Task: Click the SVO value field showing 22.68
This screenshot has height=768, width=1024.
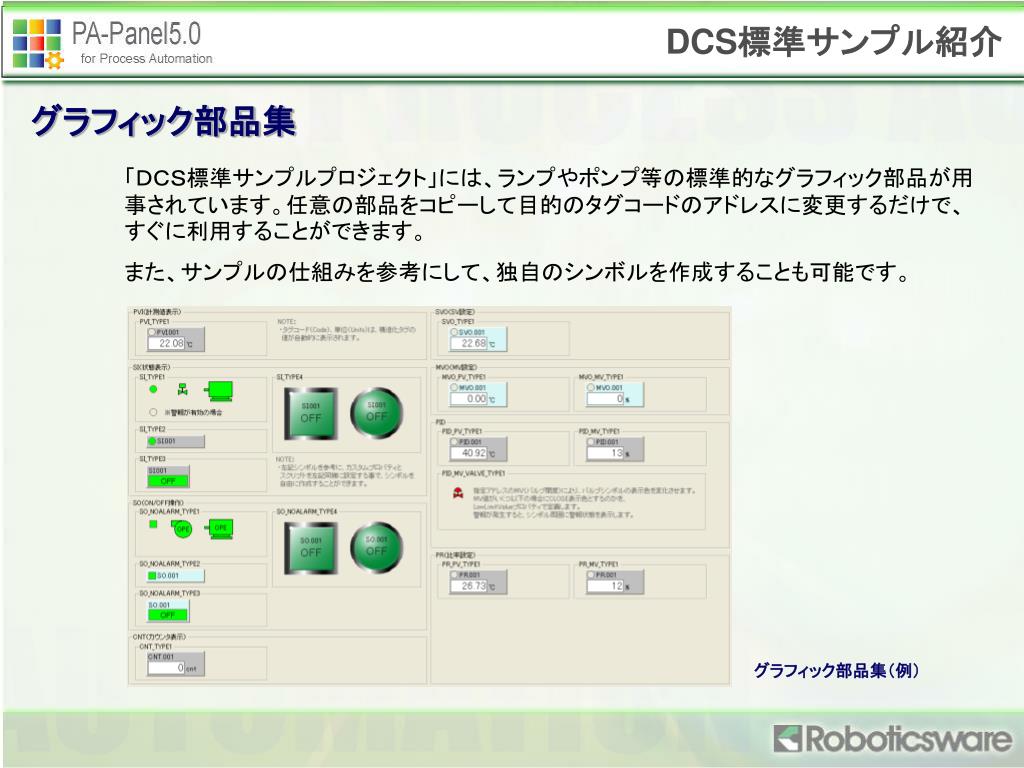Action: coord(470,344)
